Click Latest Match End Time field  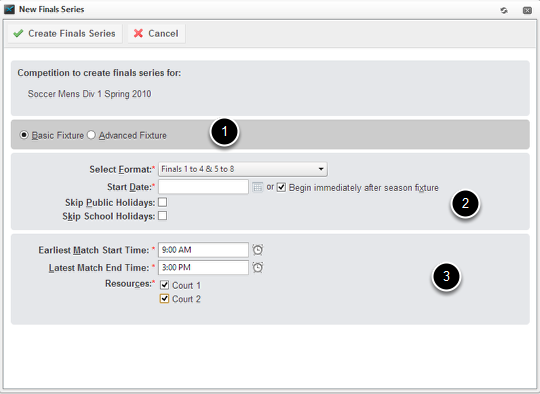(x=203, y=267)
